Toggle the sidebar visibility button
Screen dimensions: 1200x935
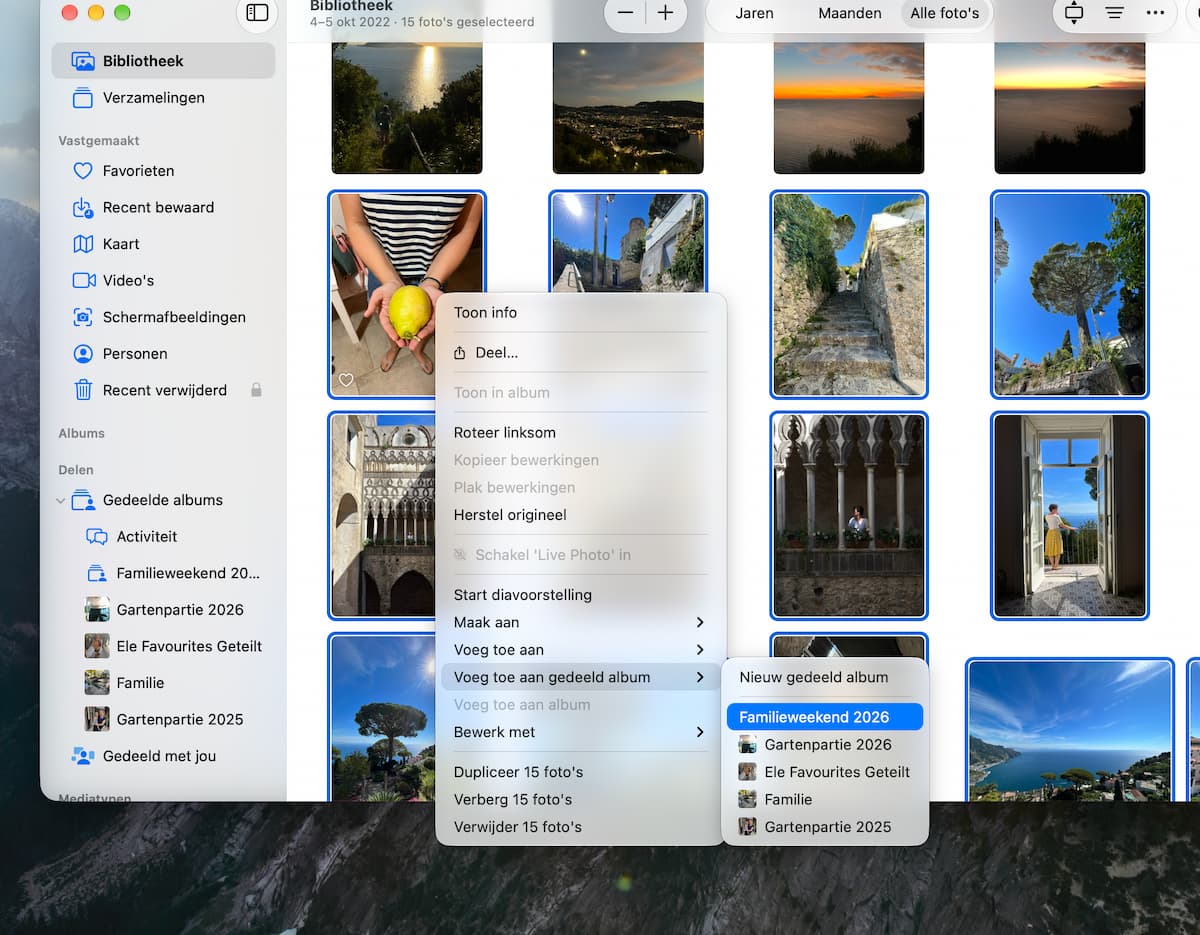(x=257, y=13)
